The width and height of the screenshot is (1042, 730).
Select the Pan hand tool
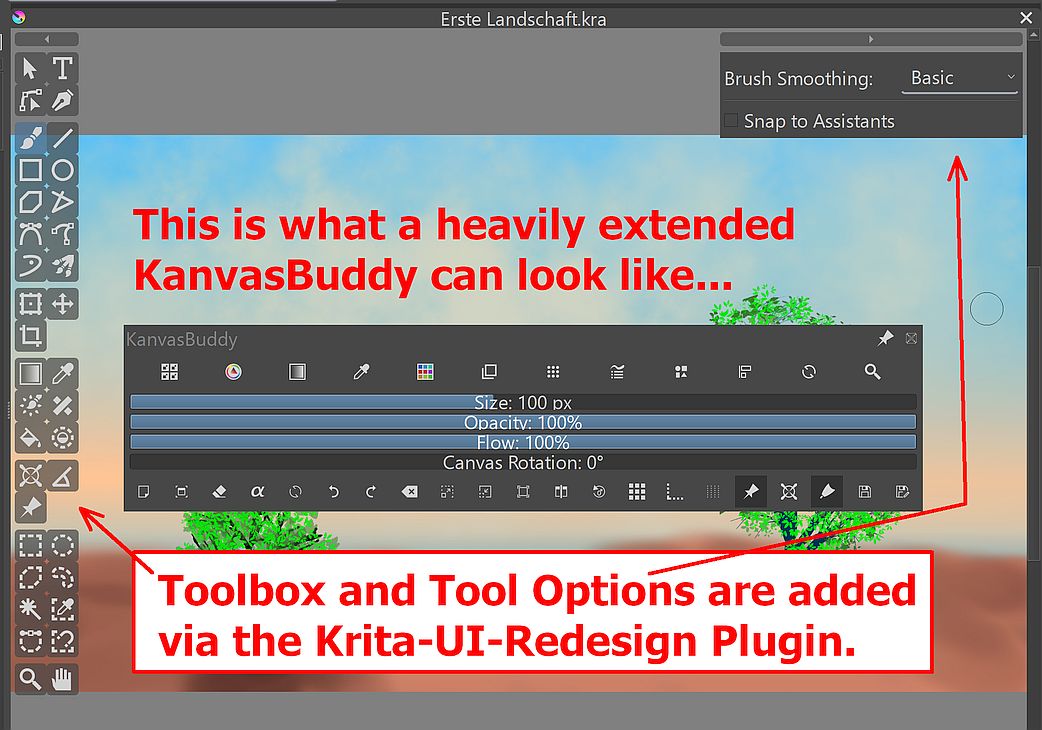coord(62,679)
